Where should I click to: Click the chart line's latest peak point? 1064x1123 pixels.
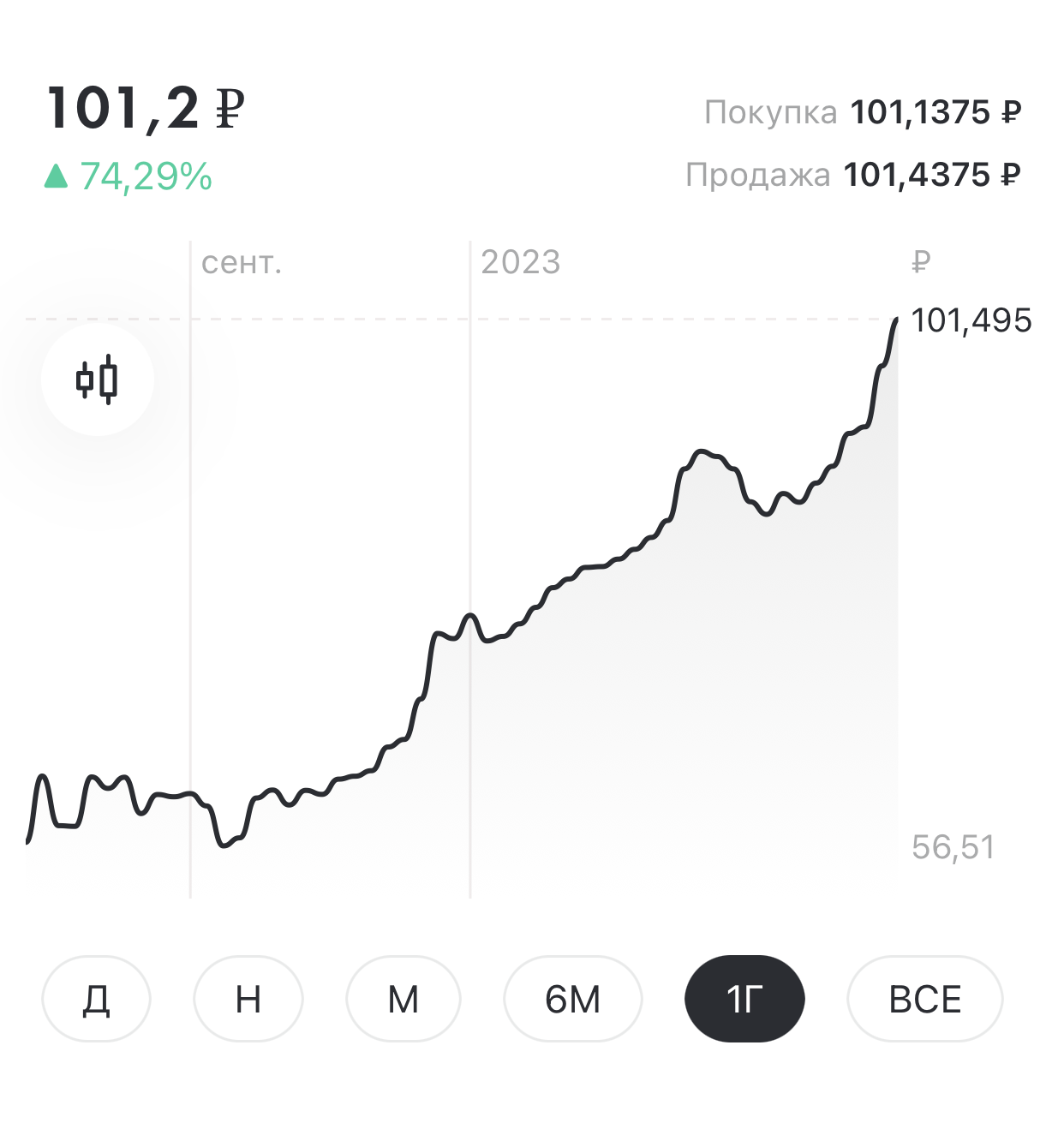tap(897, 320)
